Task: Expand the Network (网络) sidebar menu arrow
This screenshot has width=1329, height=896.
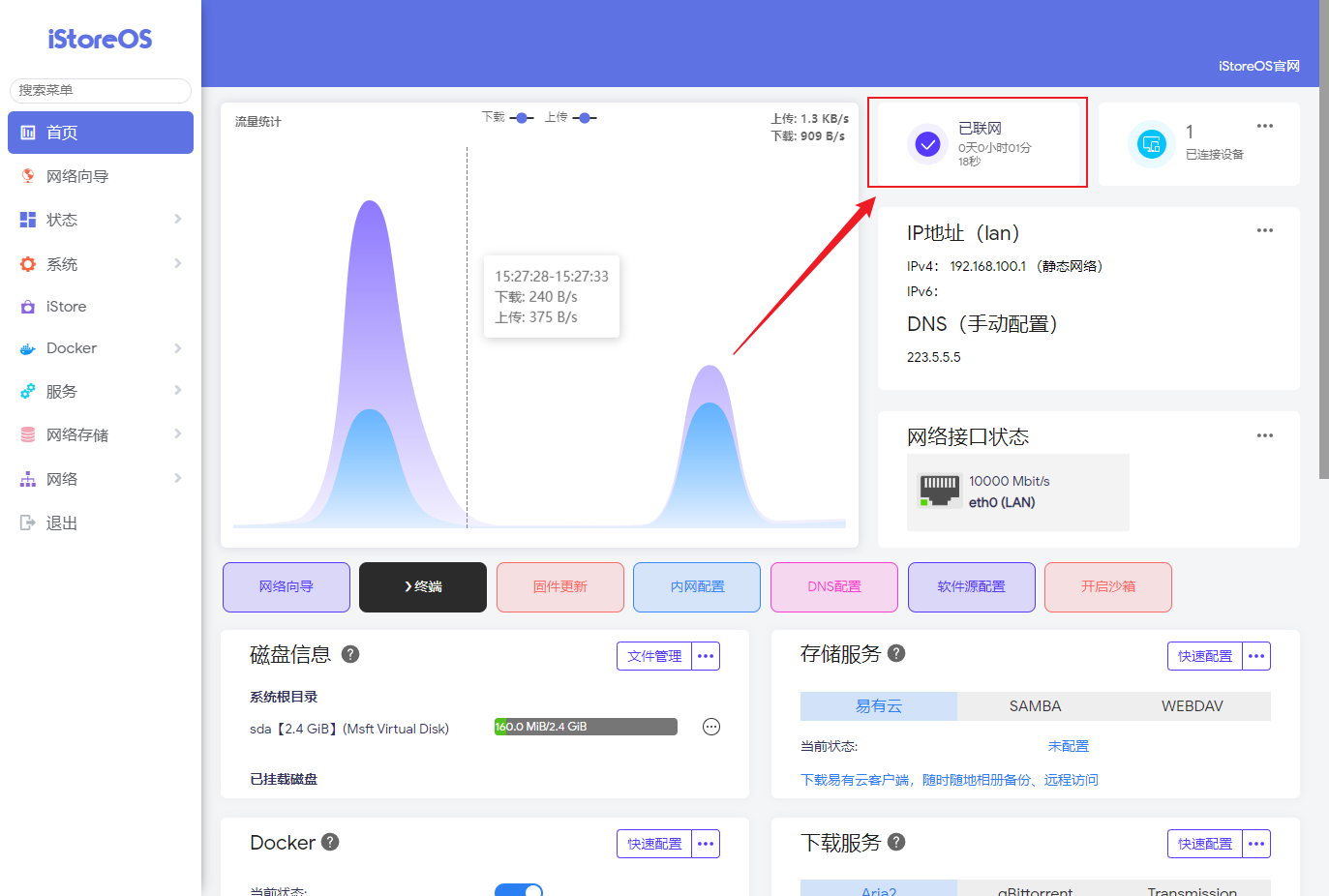Action: coord(178,478)
